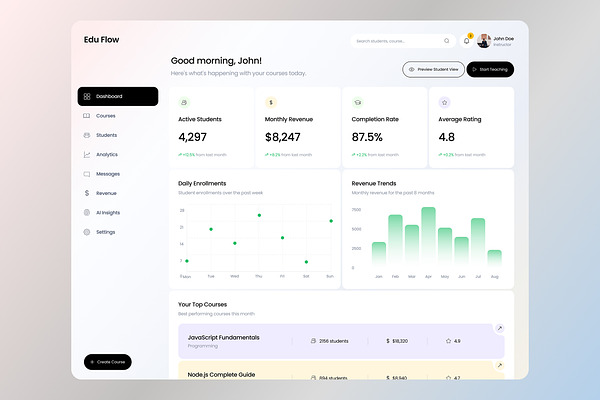
Task: Click the Start Teaching button
Action: pos(490,70)
